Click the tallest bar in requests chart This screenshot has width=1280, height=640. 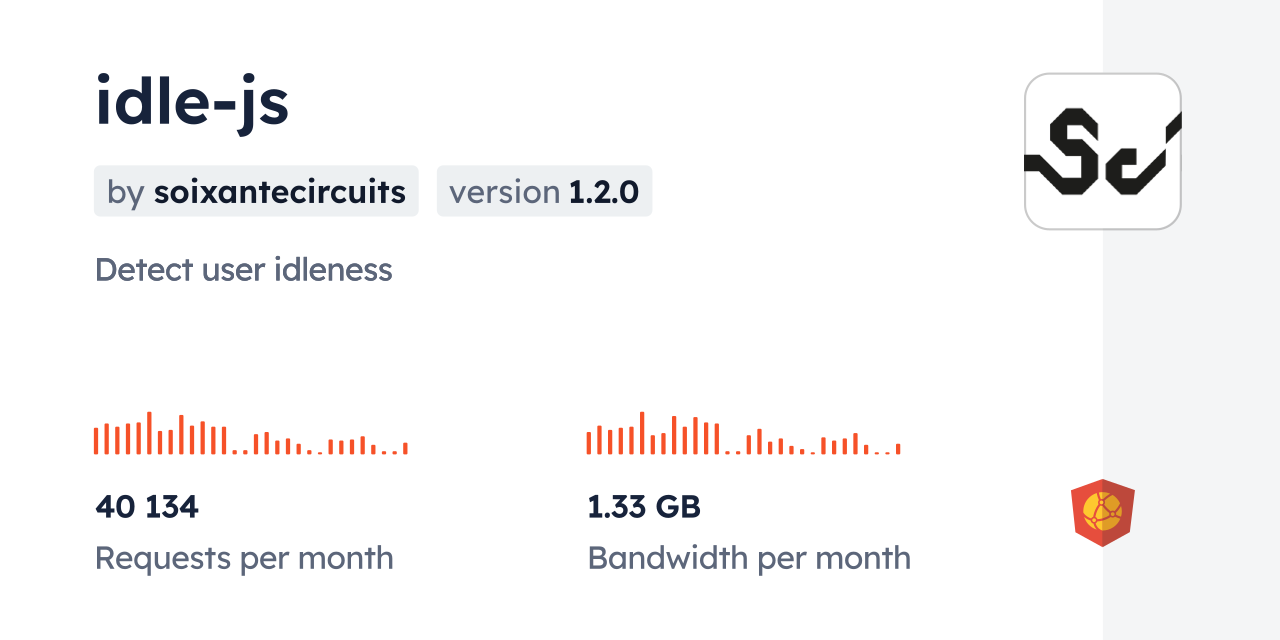click(x=149, y=433)
